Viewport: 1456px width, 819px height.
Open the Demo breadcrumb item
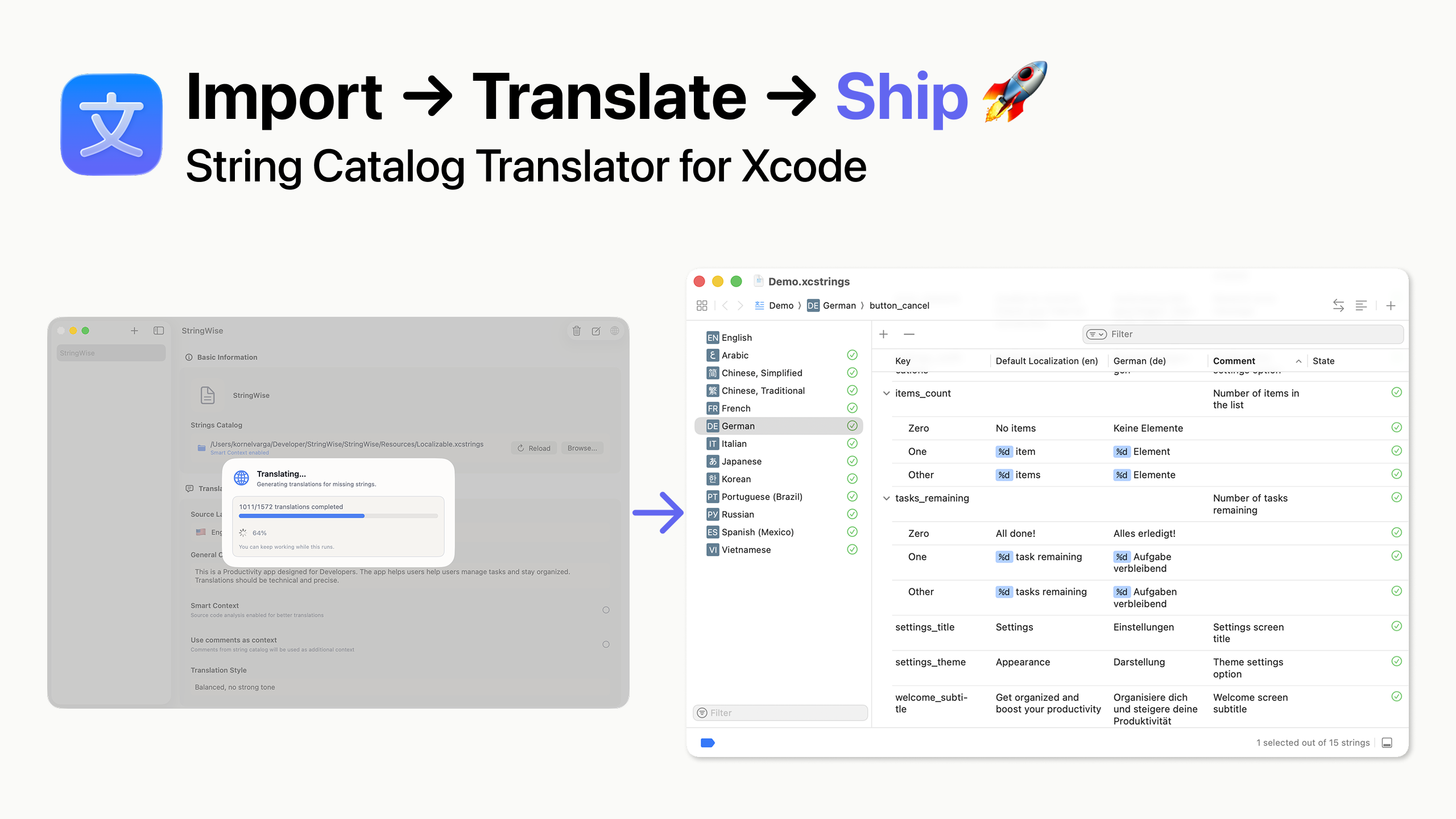(774, 305)
